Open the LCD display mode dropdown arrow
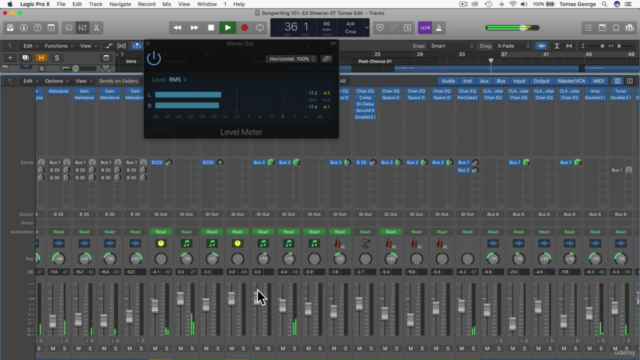 pyautogui.click(x=367, y=28)
